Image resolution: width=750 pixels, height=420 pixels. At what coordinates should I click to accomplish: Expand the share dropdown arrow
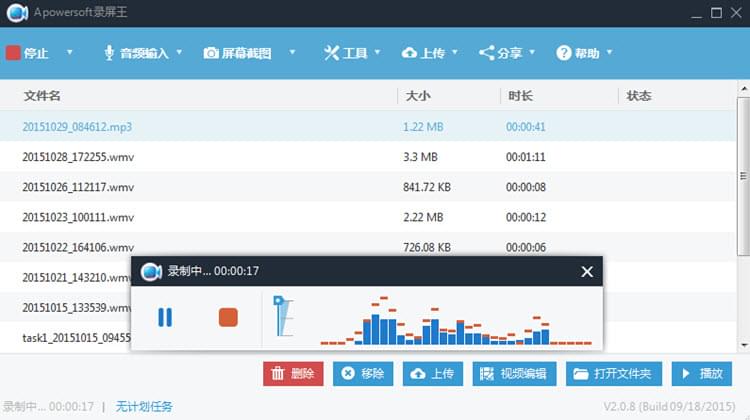pyautogui.click(x=531, y=52)
